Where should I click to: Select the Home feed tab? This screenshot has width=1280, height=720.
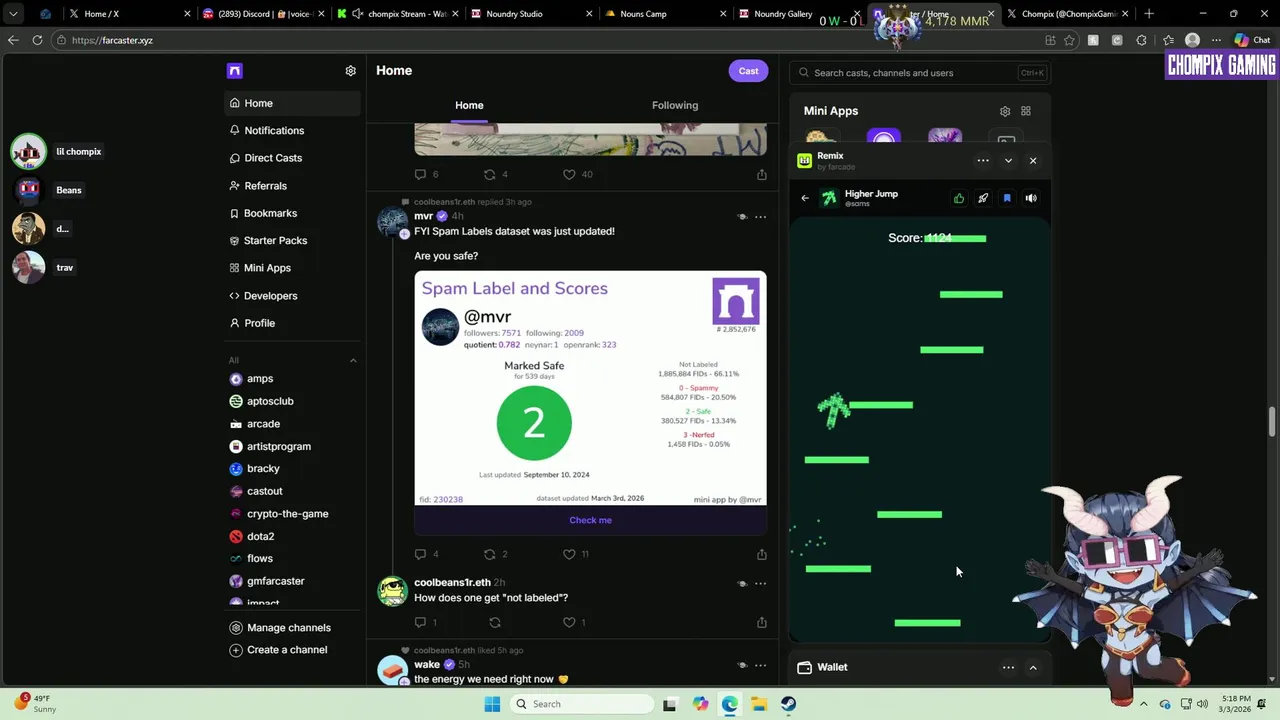pos(469,105)
